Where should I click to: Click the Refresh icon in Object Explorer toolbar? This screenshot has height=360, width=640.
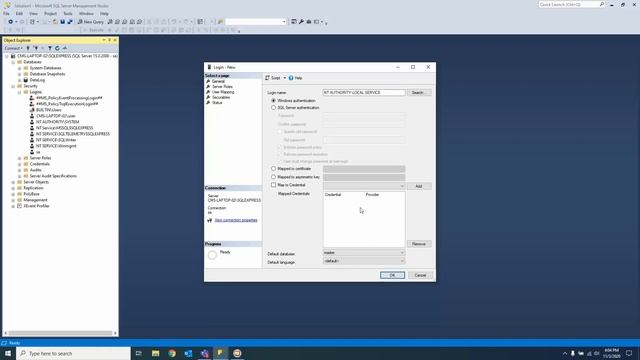pos(57,48)
